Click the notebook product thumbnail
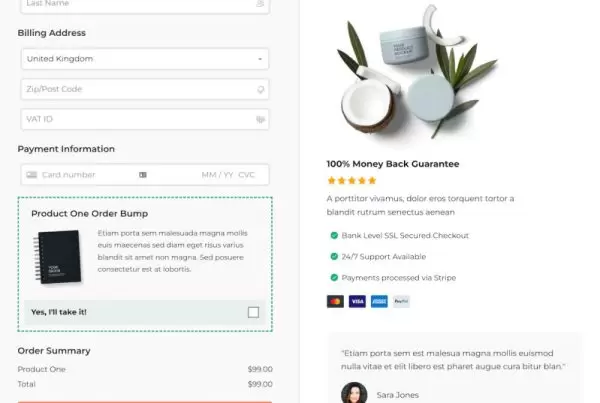 coord(58,257)
